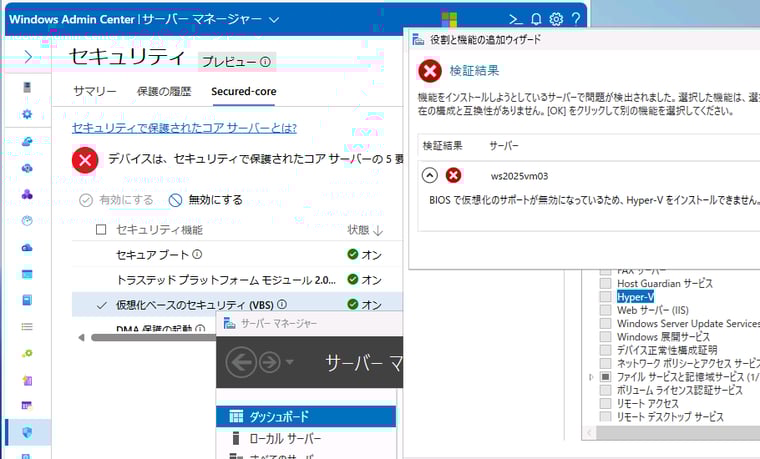Expand the left navigation pane chevron
Viewport: 760px width, 459px height.
[28, 57]
